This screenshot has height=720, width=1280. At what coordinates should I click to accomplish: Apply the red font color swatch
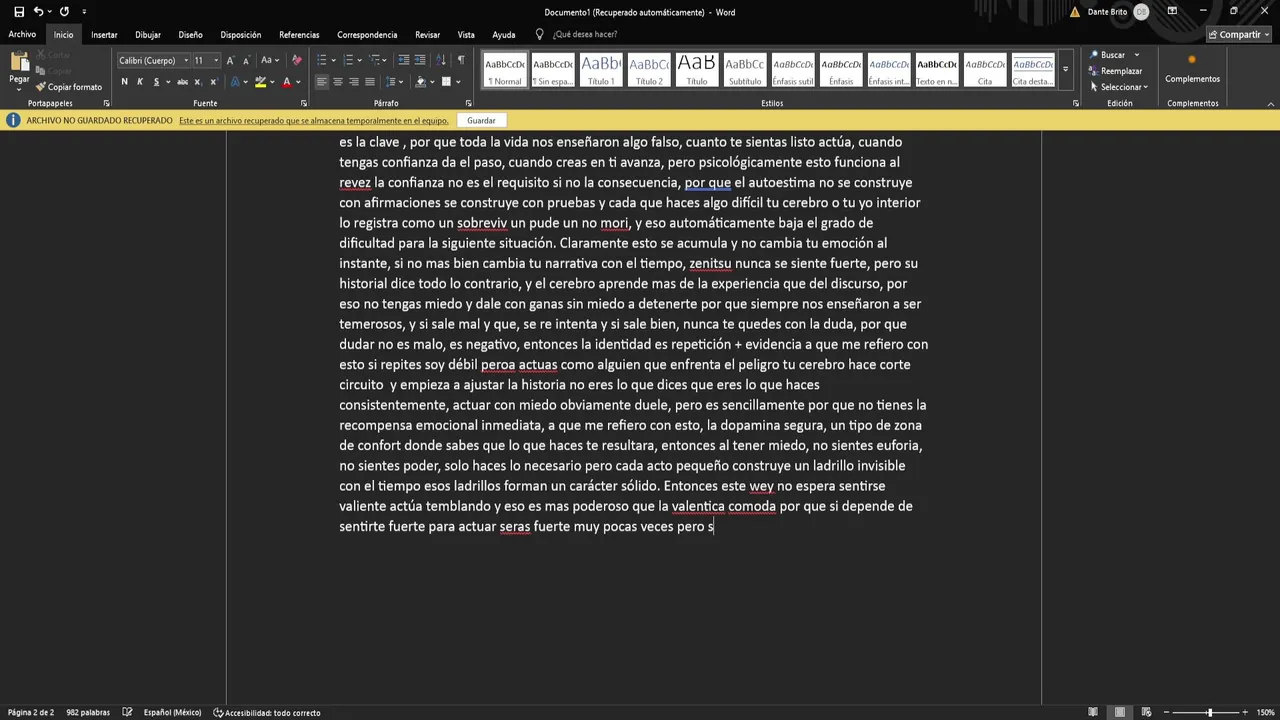pyautogui.click(x=286, y=82)
